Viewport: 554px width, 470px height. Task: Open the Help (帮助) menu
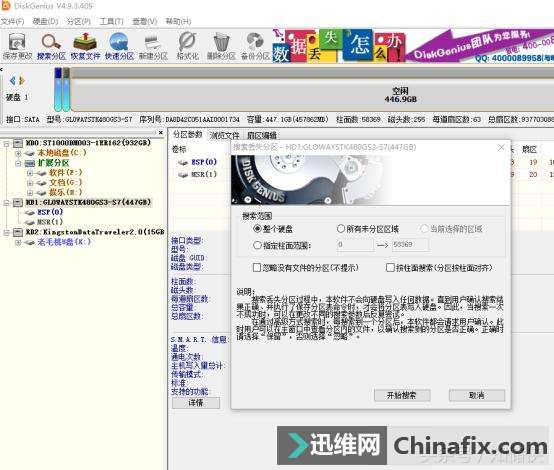[178, 22]
